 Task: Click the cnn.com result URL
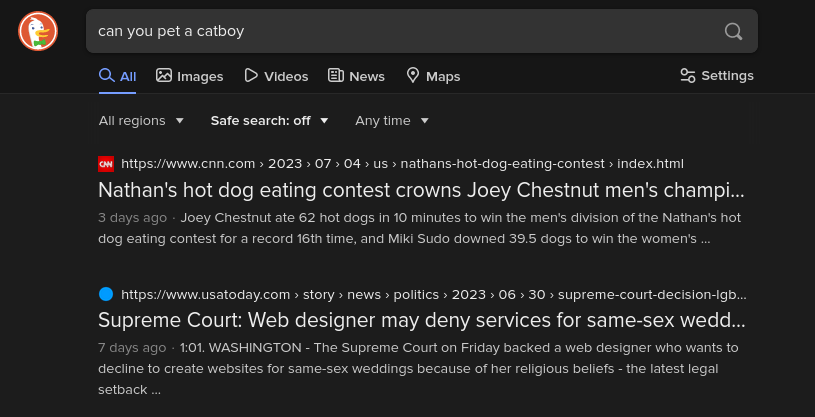click(x=402, y=164)
